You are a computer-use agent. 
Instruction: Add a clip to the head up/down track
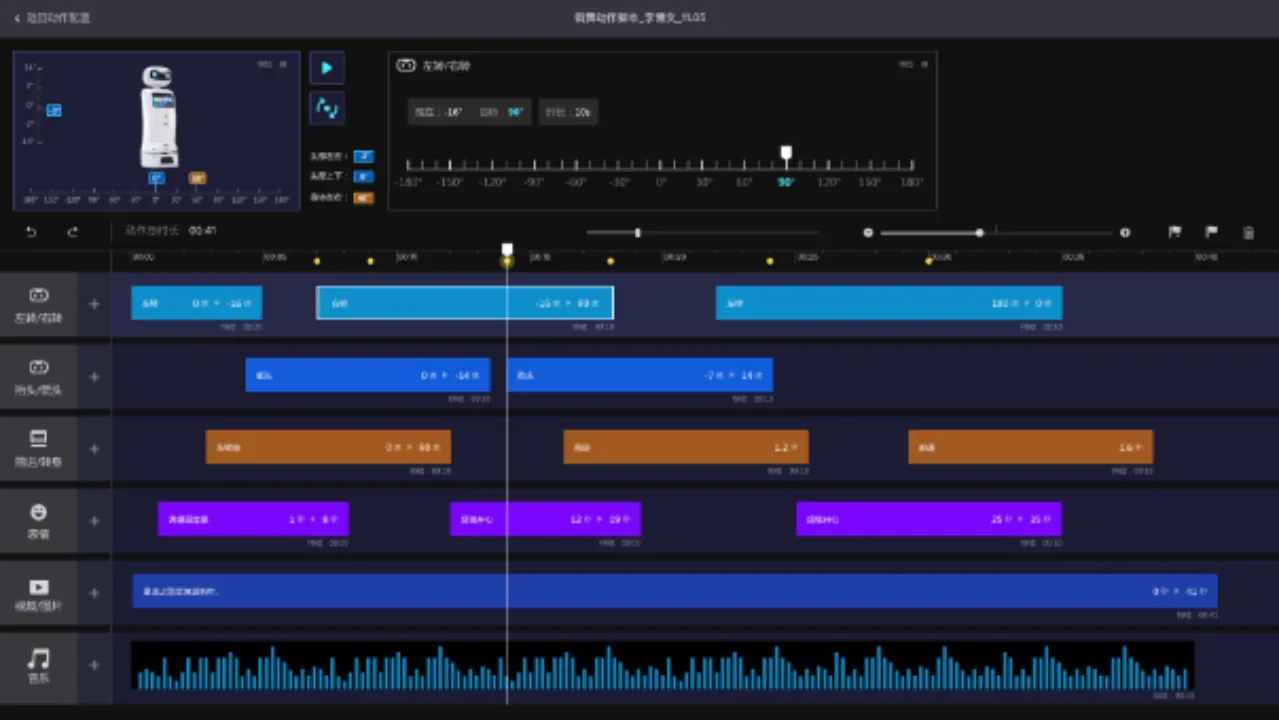click(x=94, y=377)
